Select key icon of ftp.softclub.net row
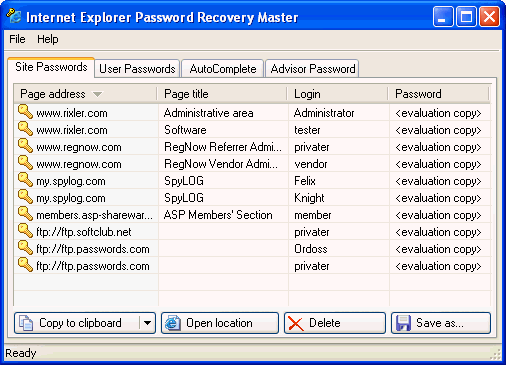 (25, 231)
